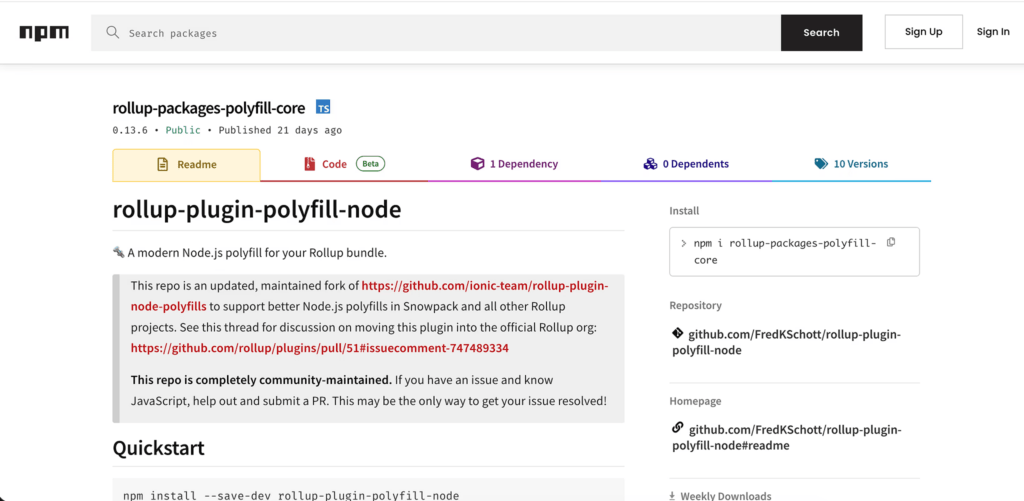The width and height of the screenshot is (1024, 501).
Task: Click the purple dependency cube icon
Action: [x=477, y=164]
